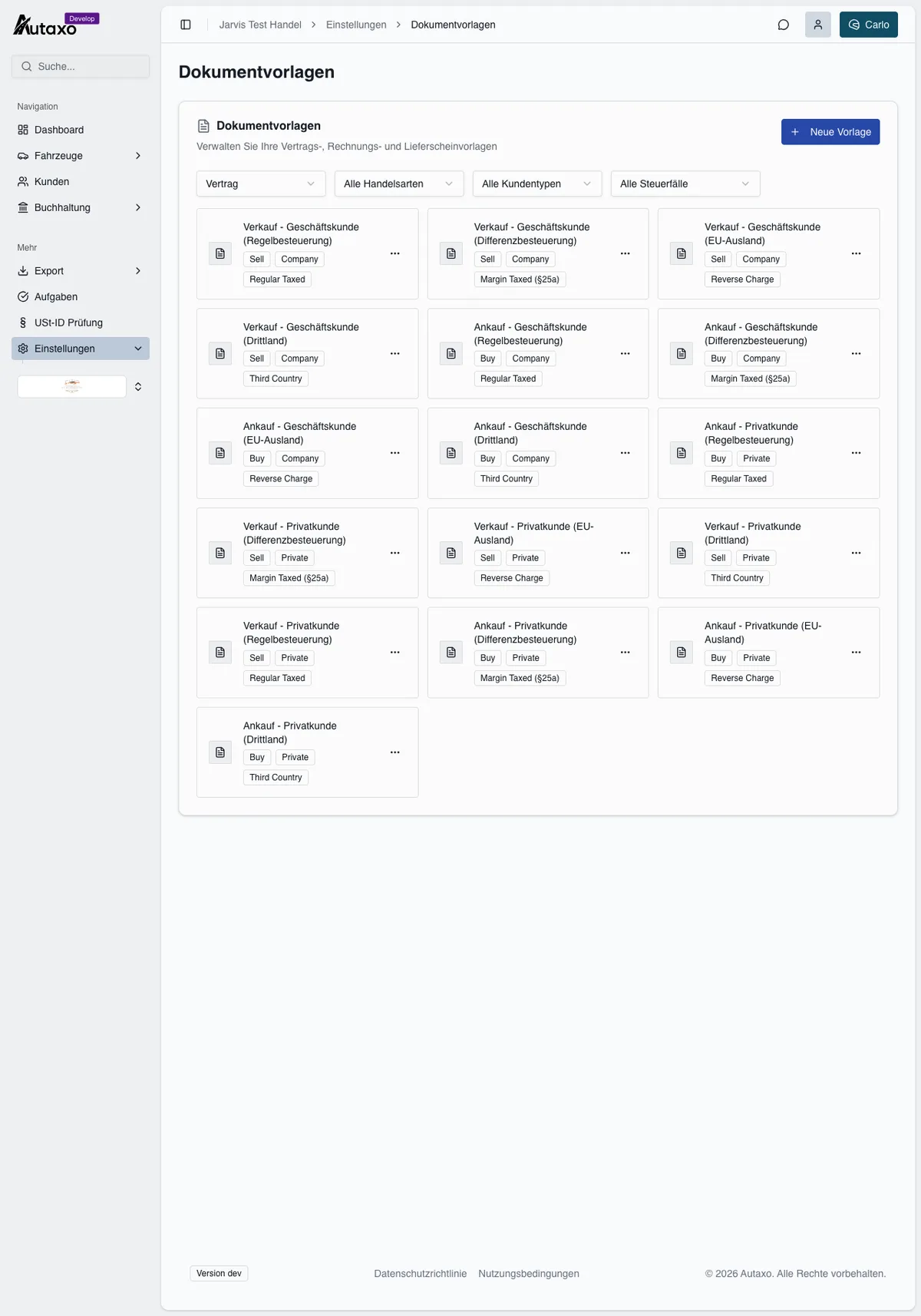The width and height of the screenshot is (921, 1316).
Task: Open options menu for Verkauf - Geschäftskunde (EU-Ausland)
Action: tap(856, 253)
